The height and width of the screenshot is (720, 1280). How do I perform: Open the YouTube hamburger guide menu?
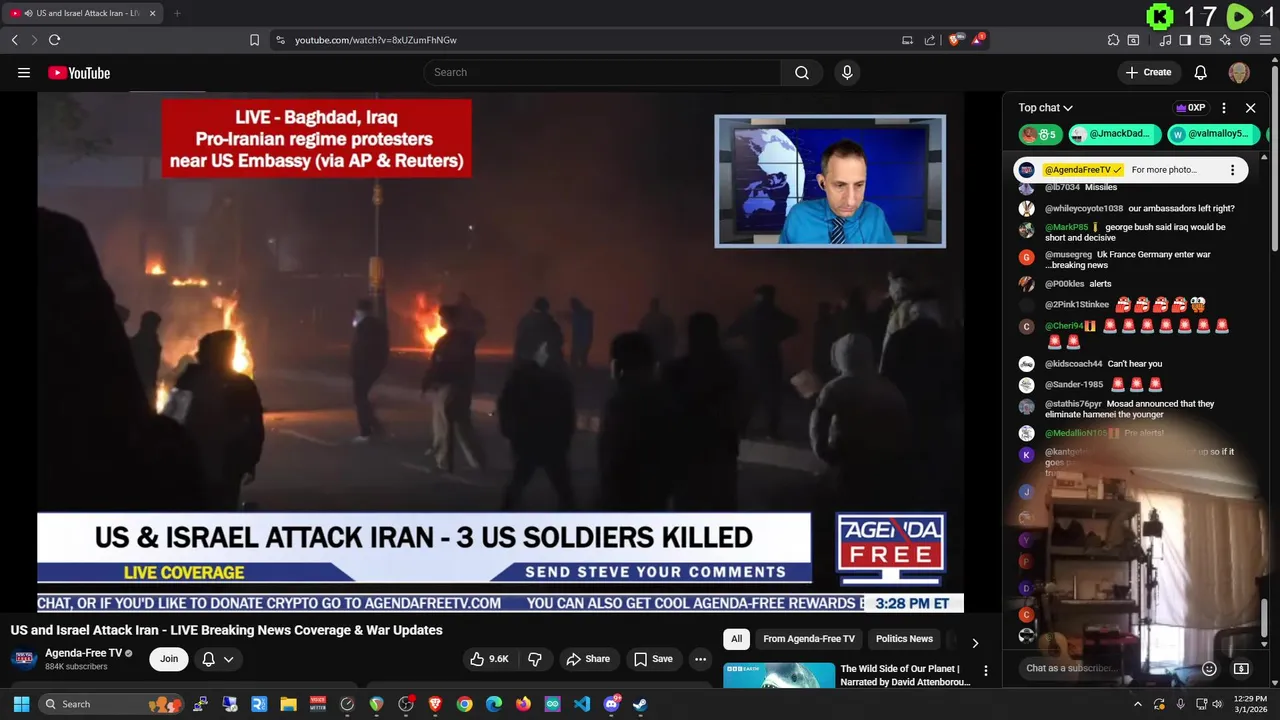[x=24, y=72]
